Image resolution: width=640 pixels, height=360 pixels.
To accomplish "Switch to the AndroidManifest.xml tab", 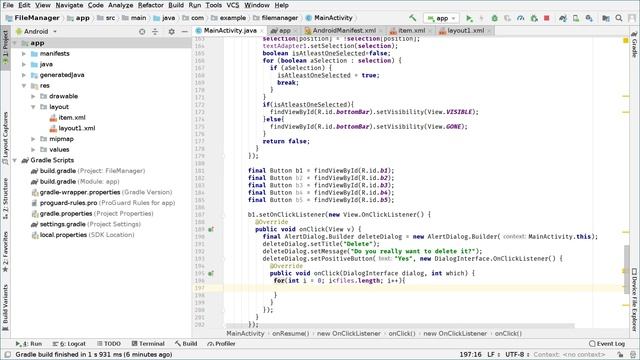I will (x=344, y=31).
